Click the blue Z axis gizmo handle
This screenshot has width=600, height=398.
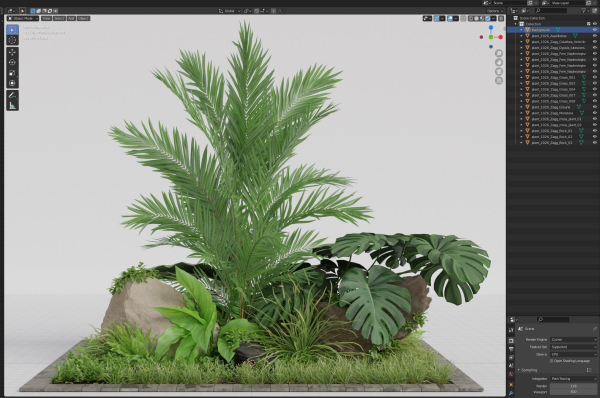[x=491, y=28]
